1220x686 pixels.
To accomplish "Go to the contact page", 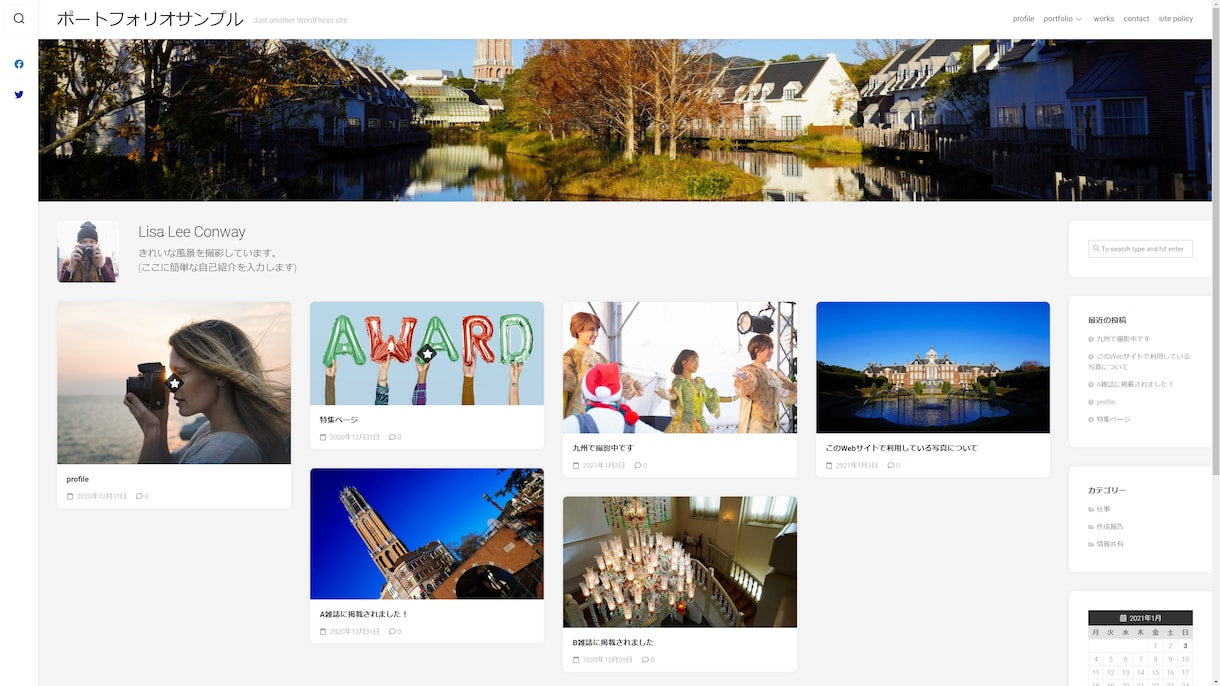I will click(1136, 19).
